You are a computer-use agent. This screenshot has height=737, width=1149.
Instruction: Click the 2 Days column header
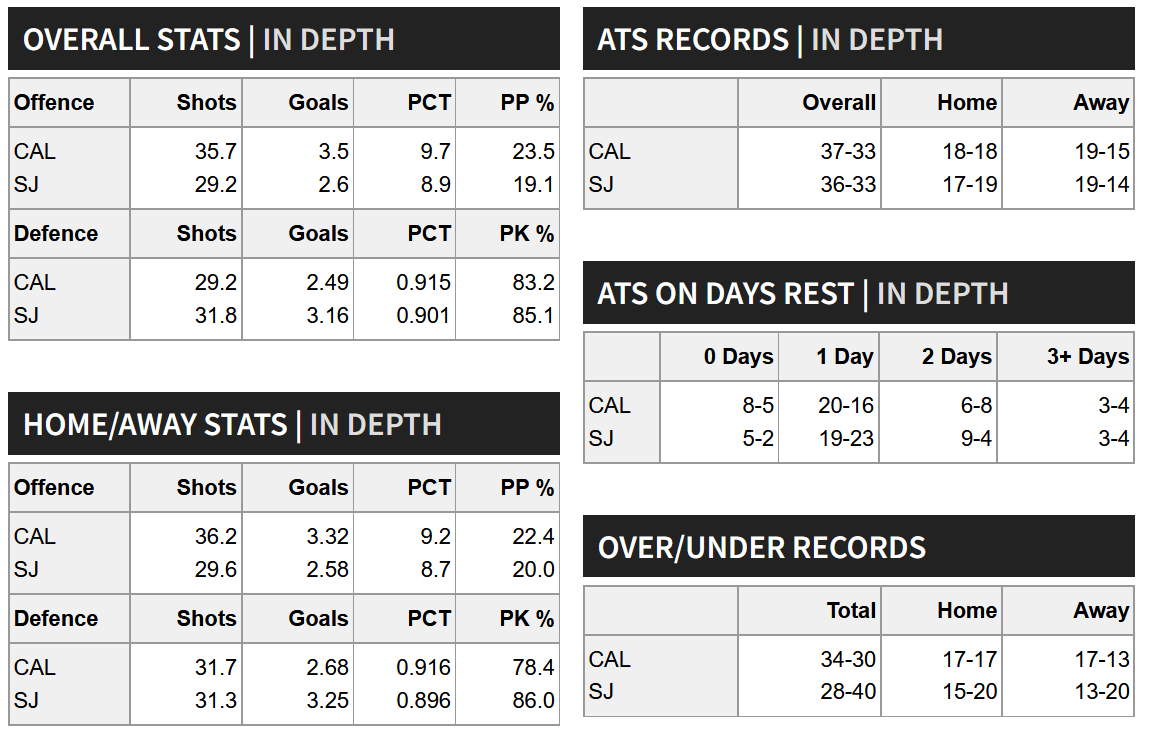pyautogui.click(x=956, y=357)
